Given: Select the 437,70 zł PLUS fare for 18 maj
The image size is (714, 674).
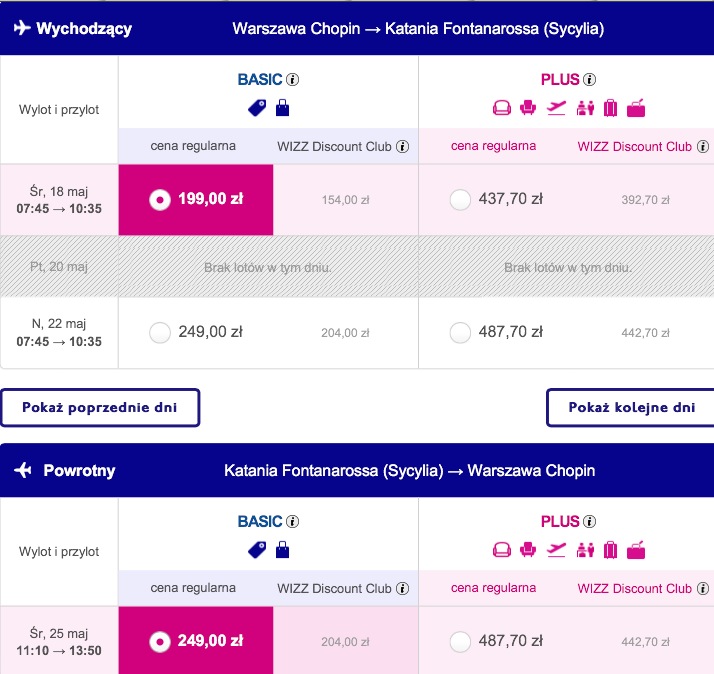Looking at the screenshot, I should click(x=460, y=199).
